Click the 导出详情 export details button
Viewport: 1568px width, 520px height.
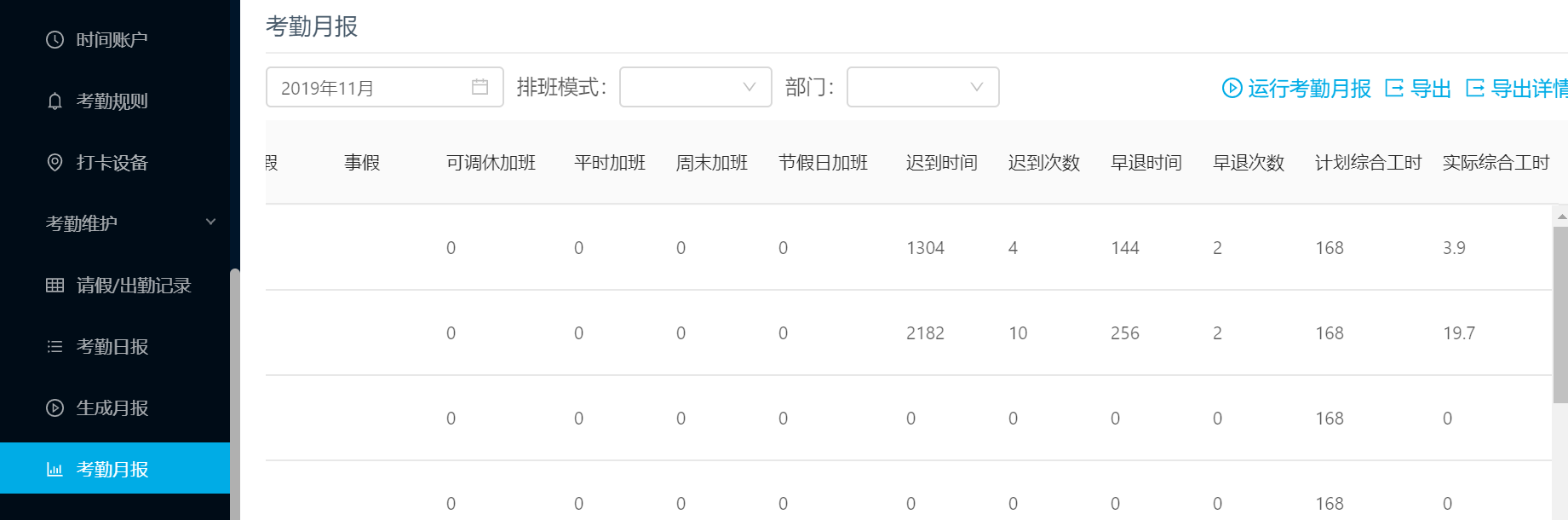click(1517, 88)
